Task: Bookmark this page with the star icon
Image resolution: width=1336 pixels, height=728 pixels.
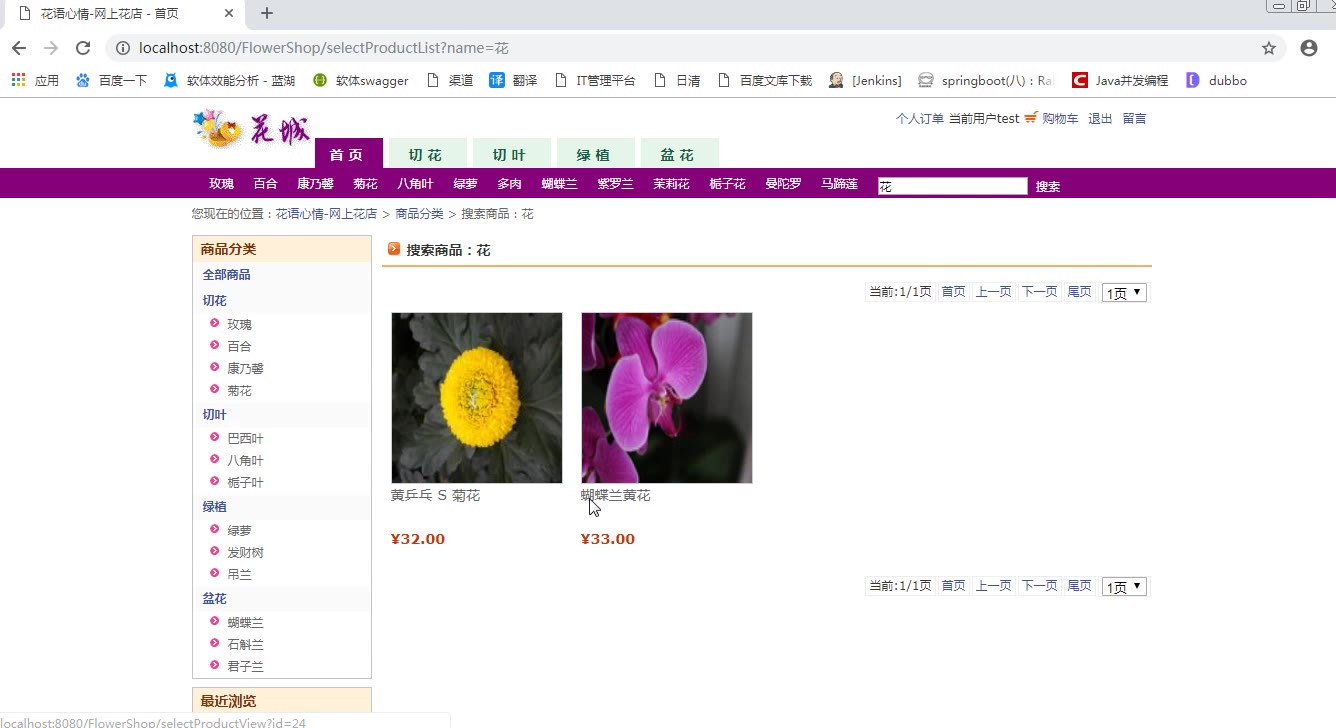Action: tap(1269, 48)
